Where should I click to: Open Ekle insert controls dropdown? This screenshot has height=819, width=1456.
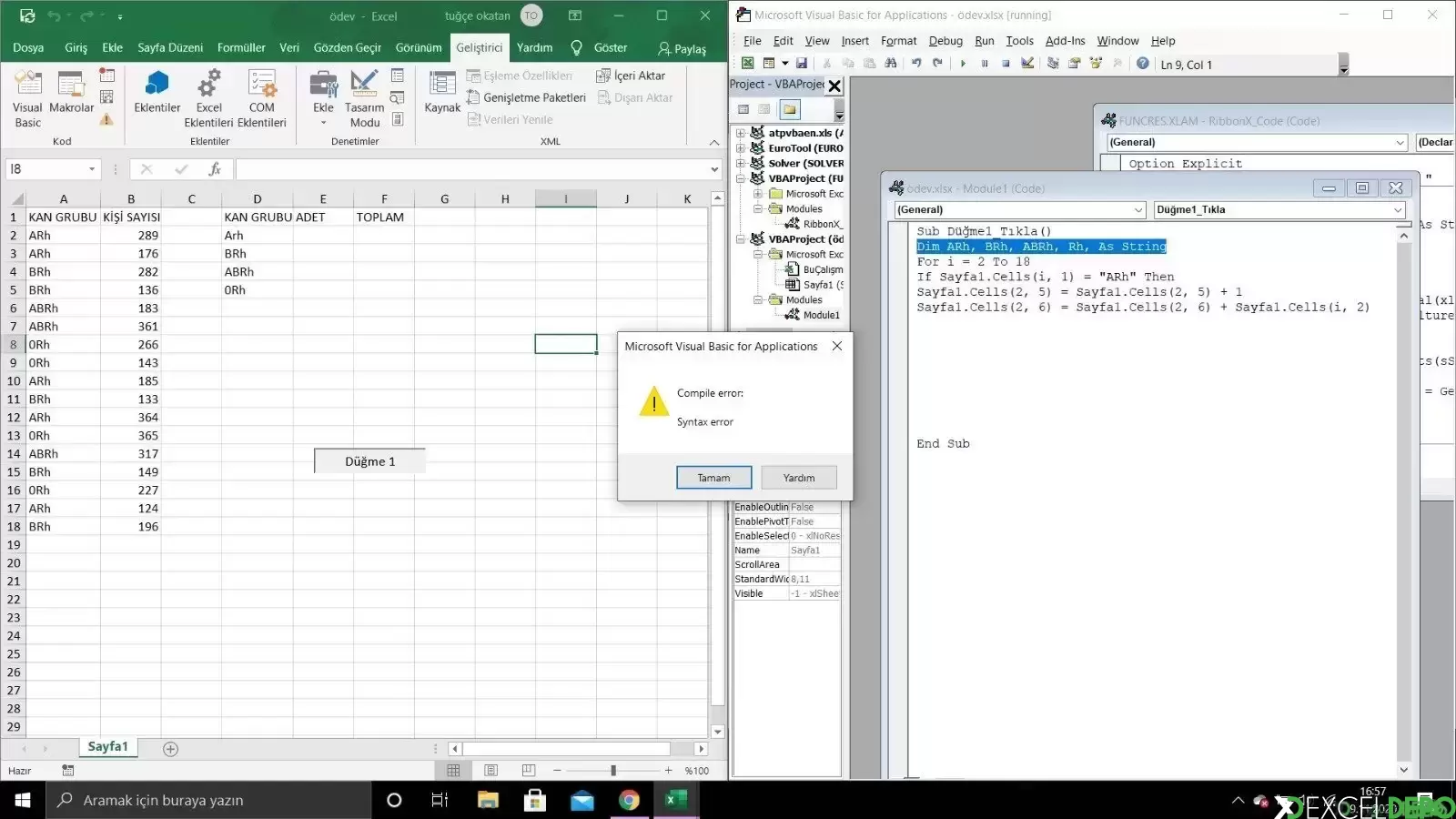(323, 98)
